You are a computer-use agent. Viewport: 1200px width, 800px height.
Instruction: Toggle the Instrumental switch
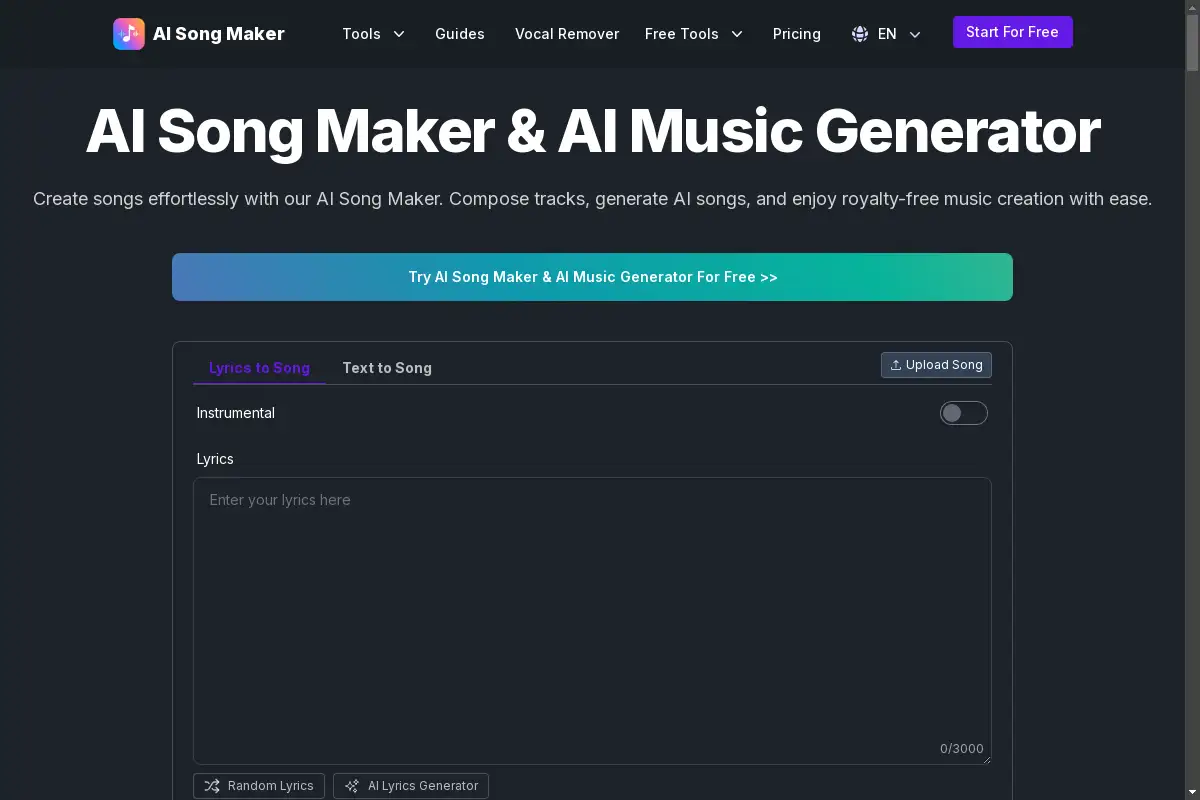point(964,413)
